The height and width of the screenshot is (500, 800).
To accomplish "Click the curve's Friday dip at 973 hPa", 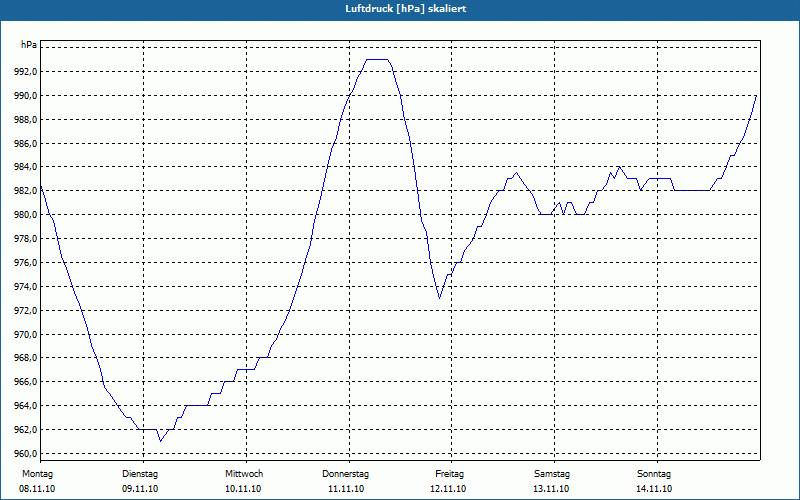I will (x=439, y=298).
